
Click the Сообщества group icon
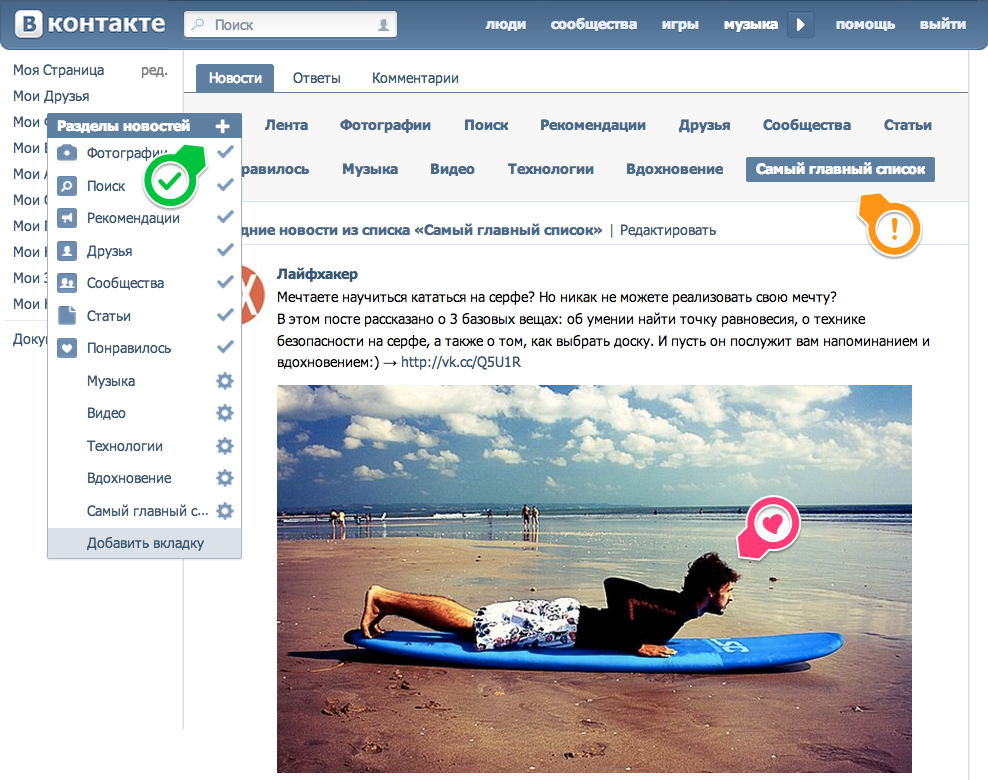65,283
